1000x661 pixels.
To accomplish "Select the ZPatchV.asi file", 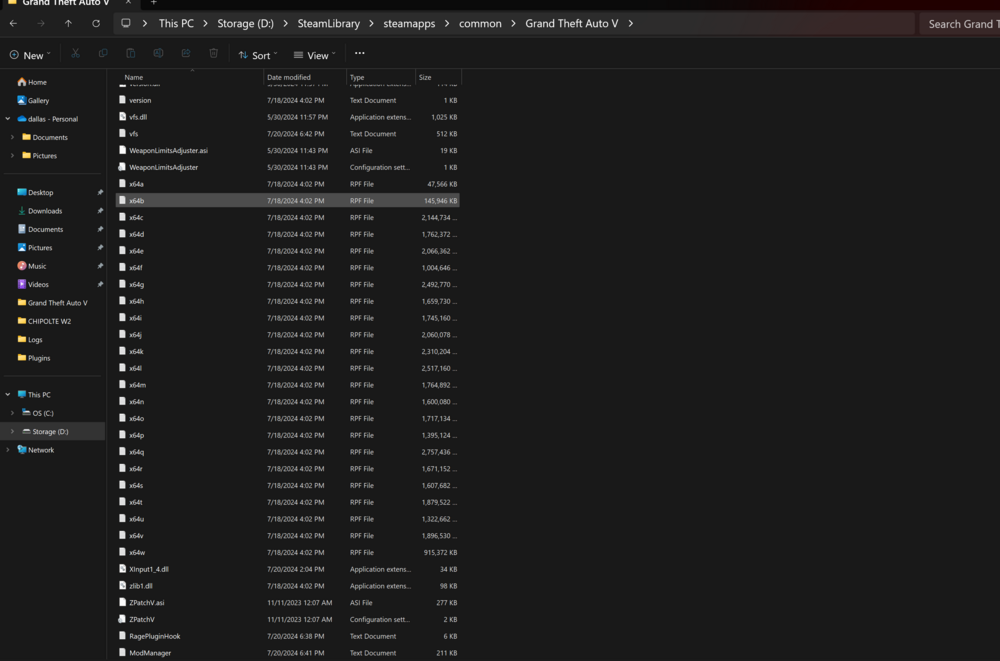I will [288, 602].
